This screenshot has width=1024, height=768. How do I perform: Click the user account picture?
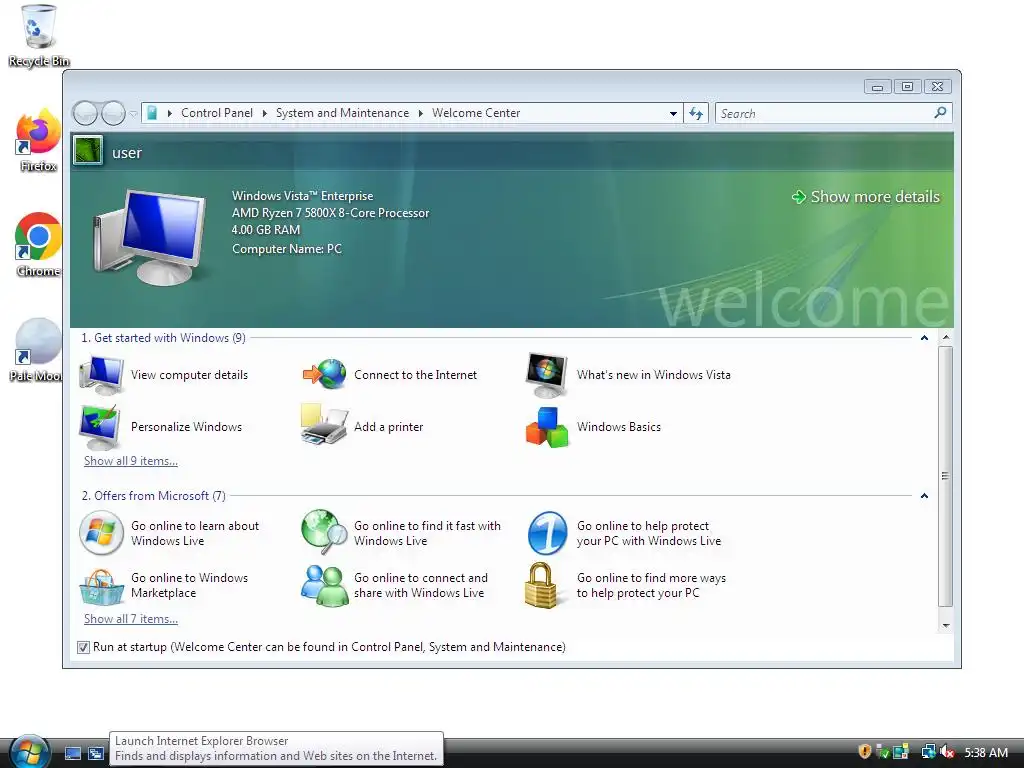(88, 150)
